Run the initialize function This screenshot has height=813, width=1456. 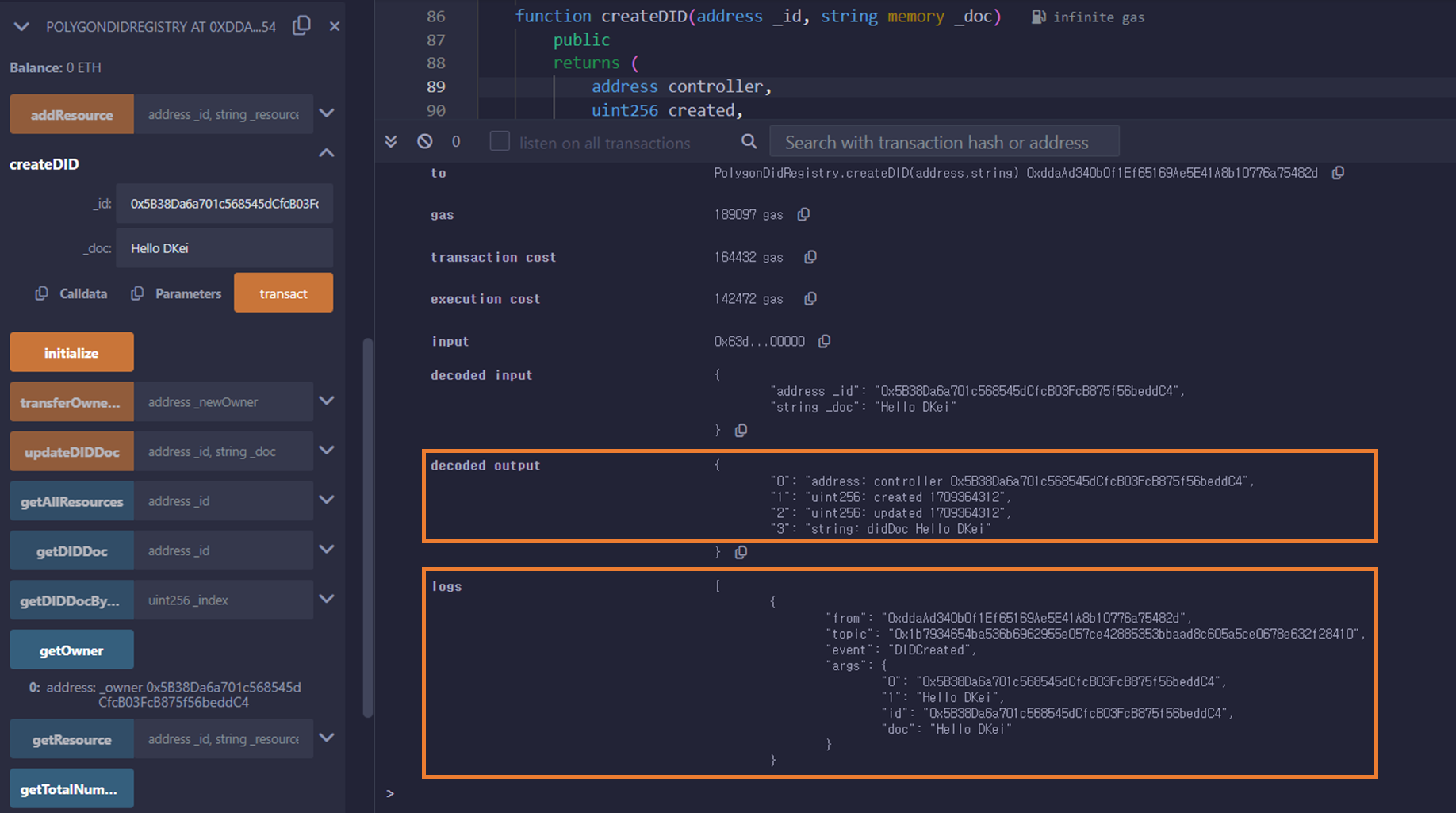tap(72, 352)
